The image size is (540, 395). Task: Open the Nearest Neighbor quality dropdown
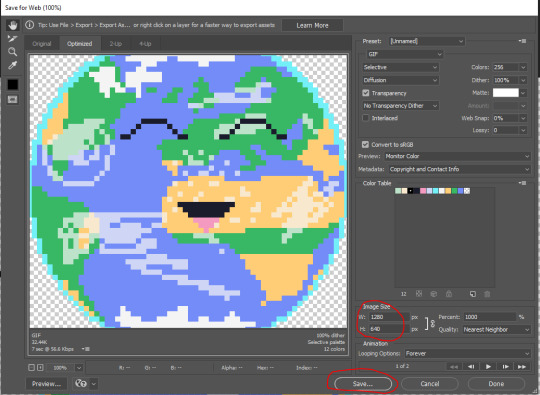click(496, 330)
